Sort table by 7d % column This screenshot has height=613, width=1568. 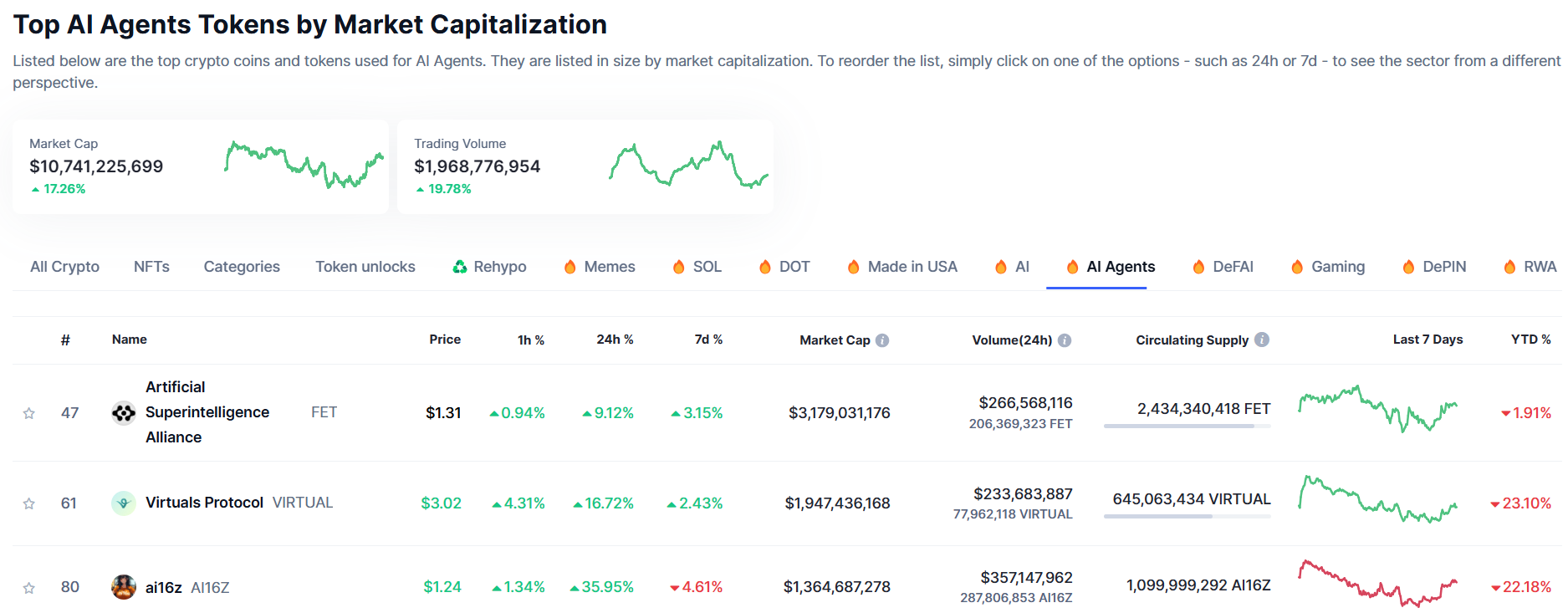tap(708, 340)
